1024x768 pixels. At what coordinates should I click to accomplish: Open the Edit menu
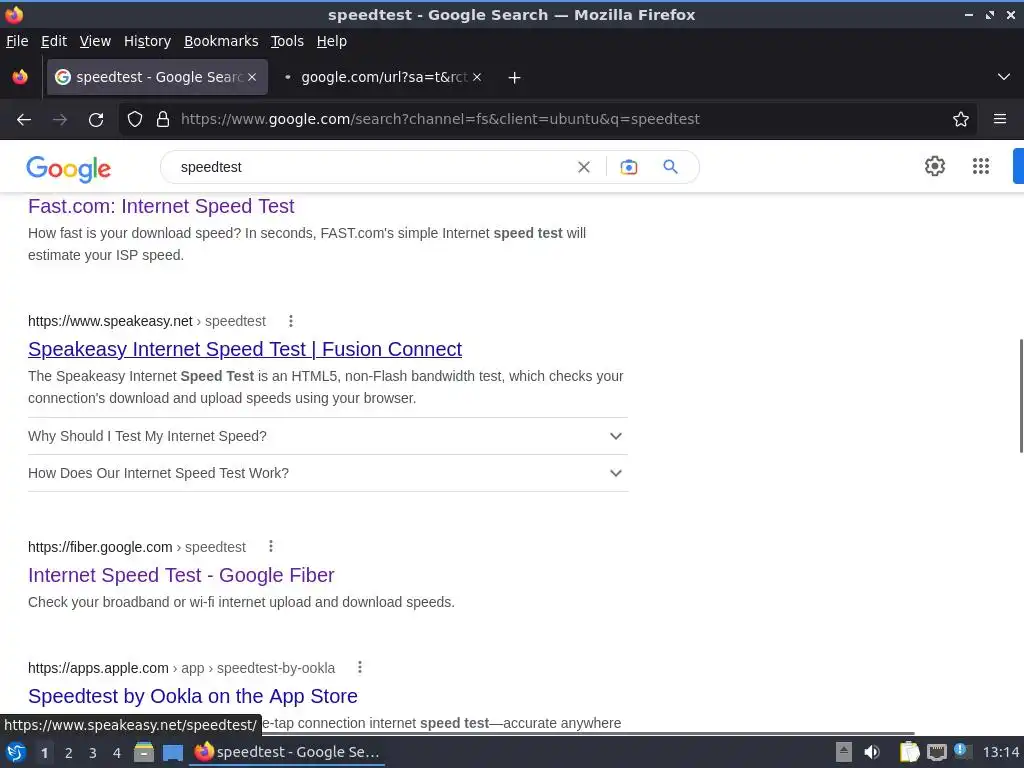click(54, 41)
